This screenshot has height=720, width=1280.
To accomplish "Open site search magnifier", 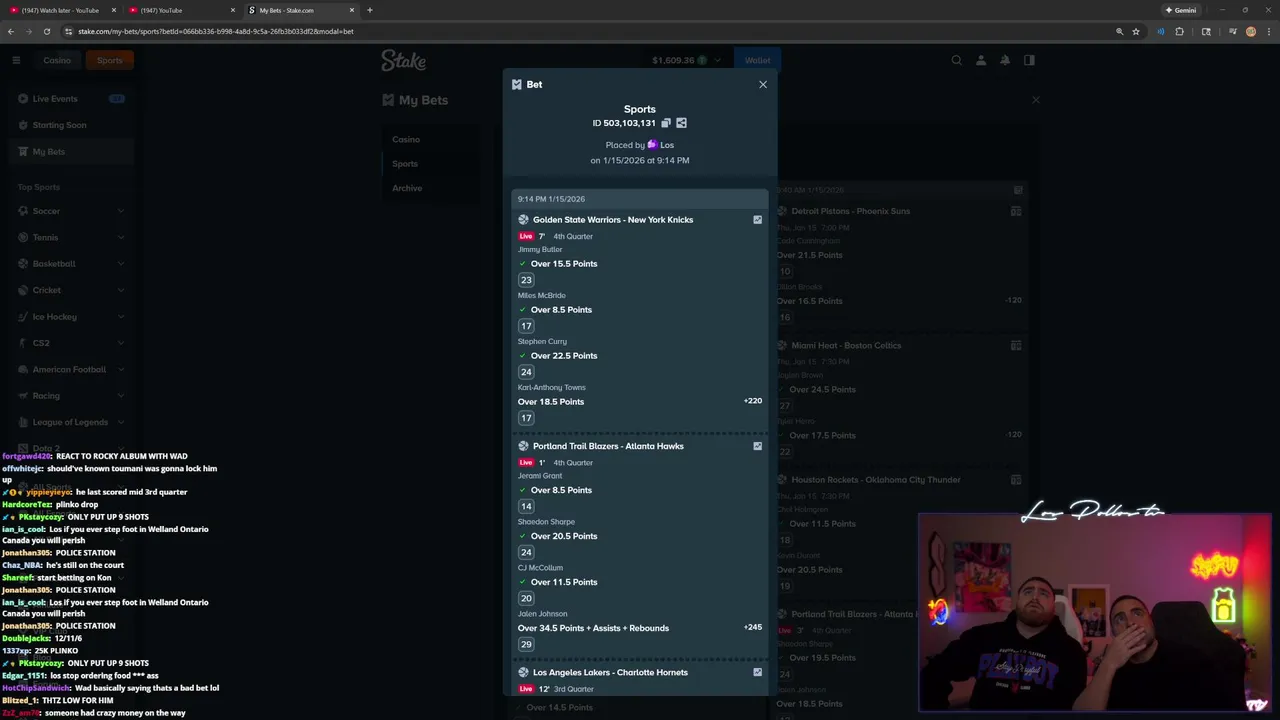I will tap(957, 60).
